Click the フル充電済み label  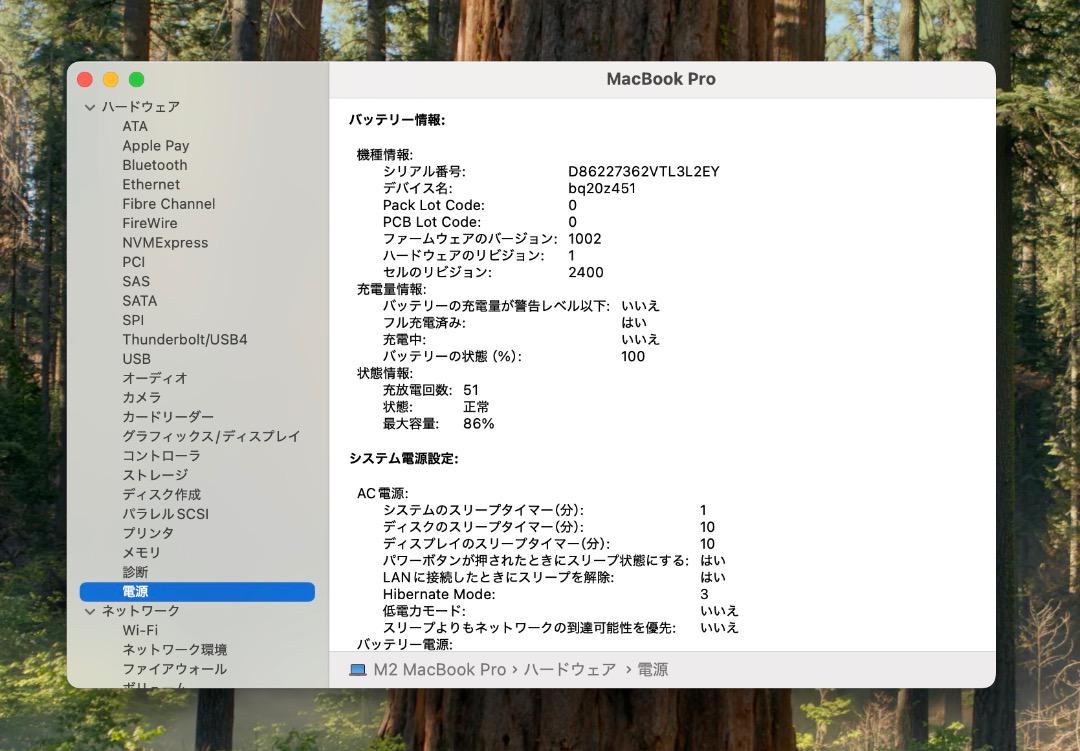point(424,322)
